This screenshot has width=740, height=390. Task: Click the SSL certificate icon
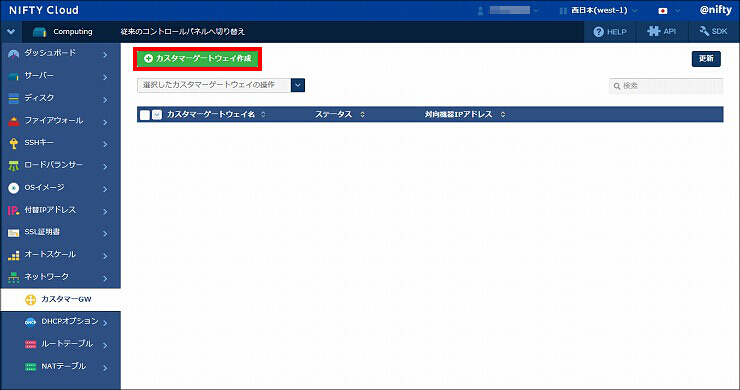[x=14, y=233]
